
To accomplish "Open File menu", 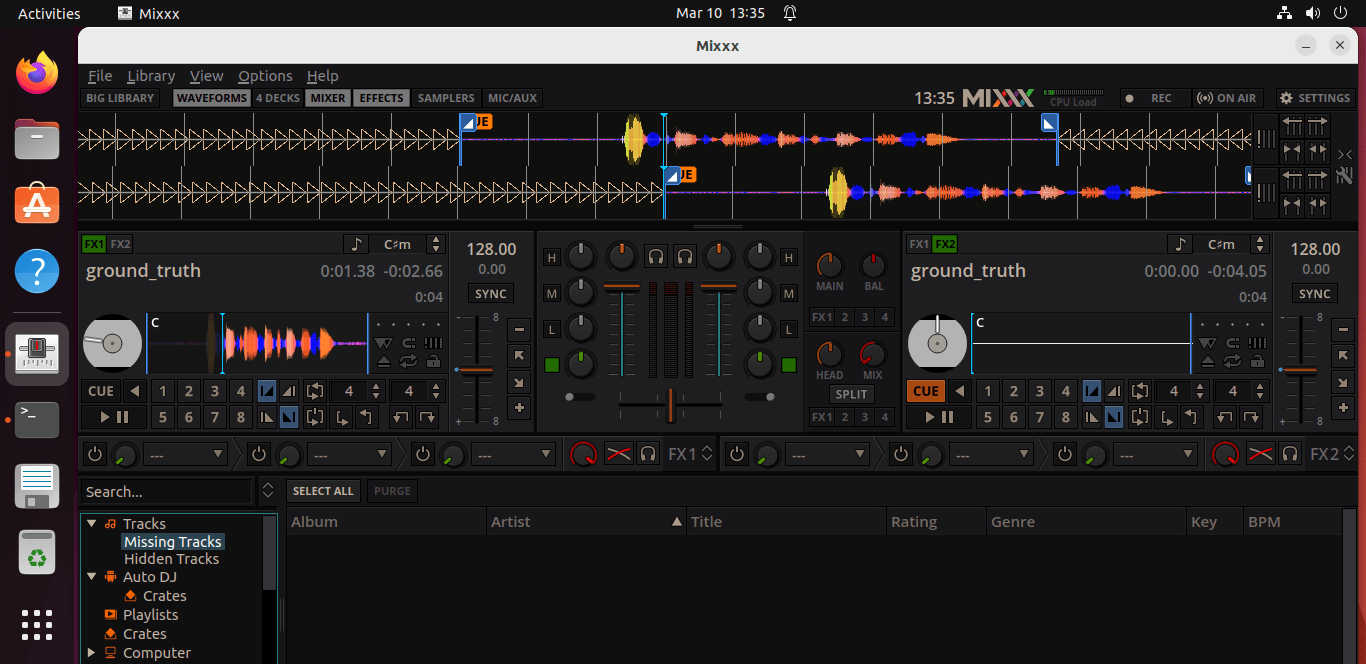I will click(100, 76).
